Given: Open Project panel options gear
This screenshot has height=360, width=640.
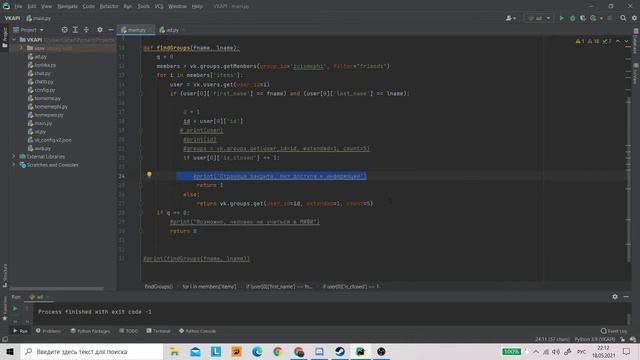Looking at the screenshot, I should (100, 30).
